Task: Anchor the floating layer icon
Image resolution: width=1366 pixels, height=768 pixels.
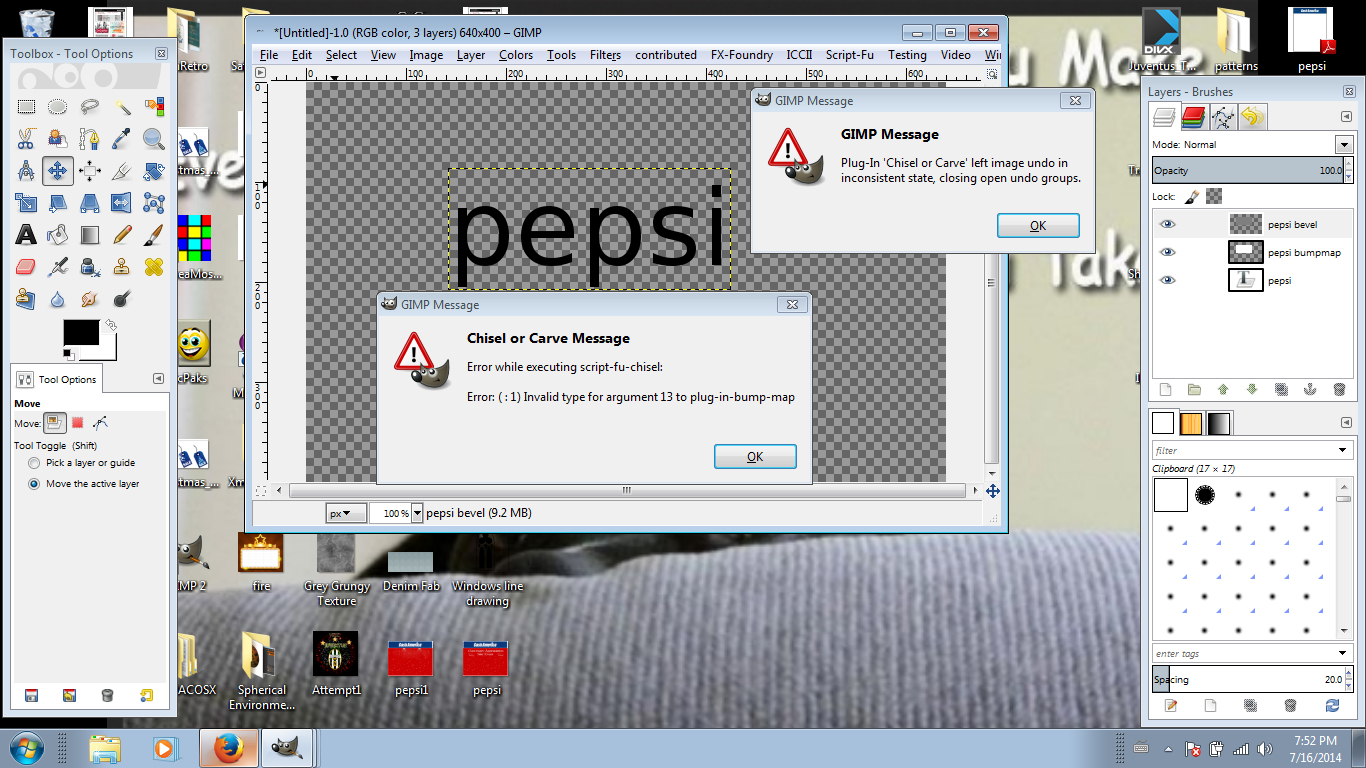Action: [x=1310, y=390]
